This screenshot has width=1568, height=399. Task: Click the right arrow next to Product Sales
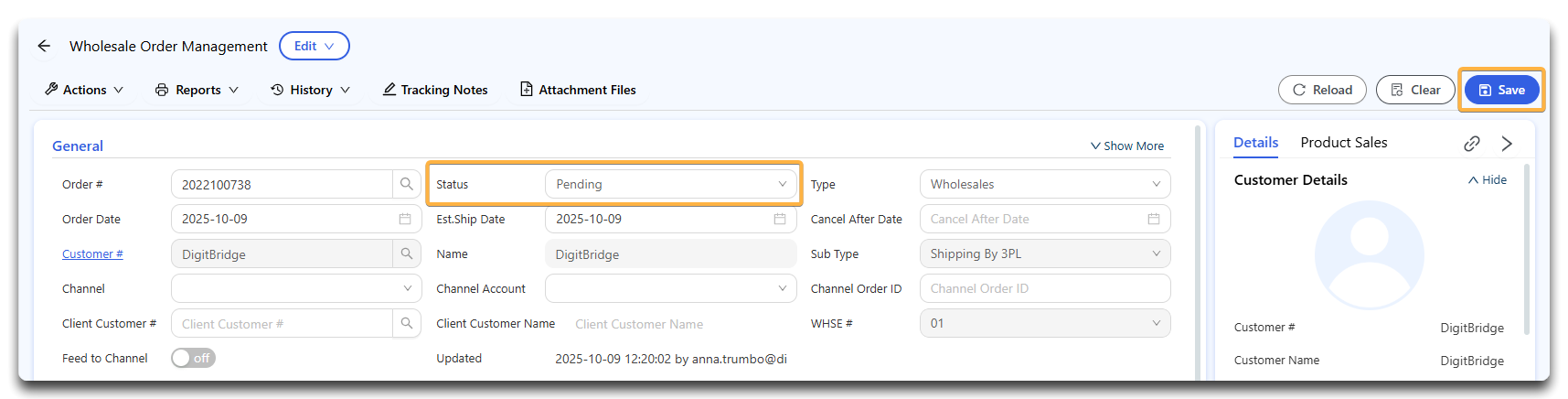point(1507,144)
